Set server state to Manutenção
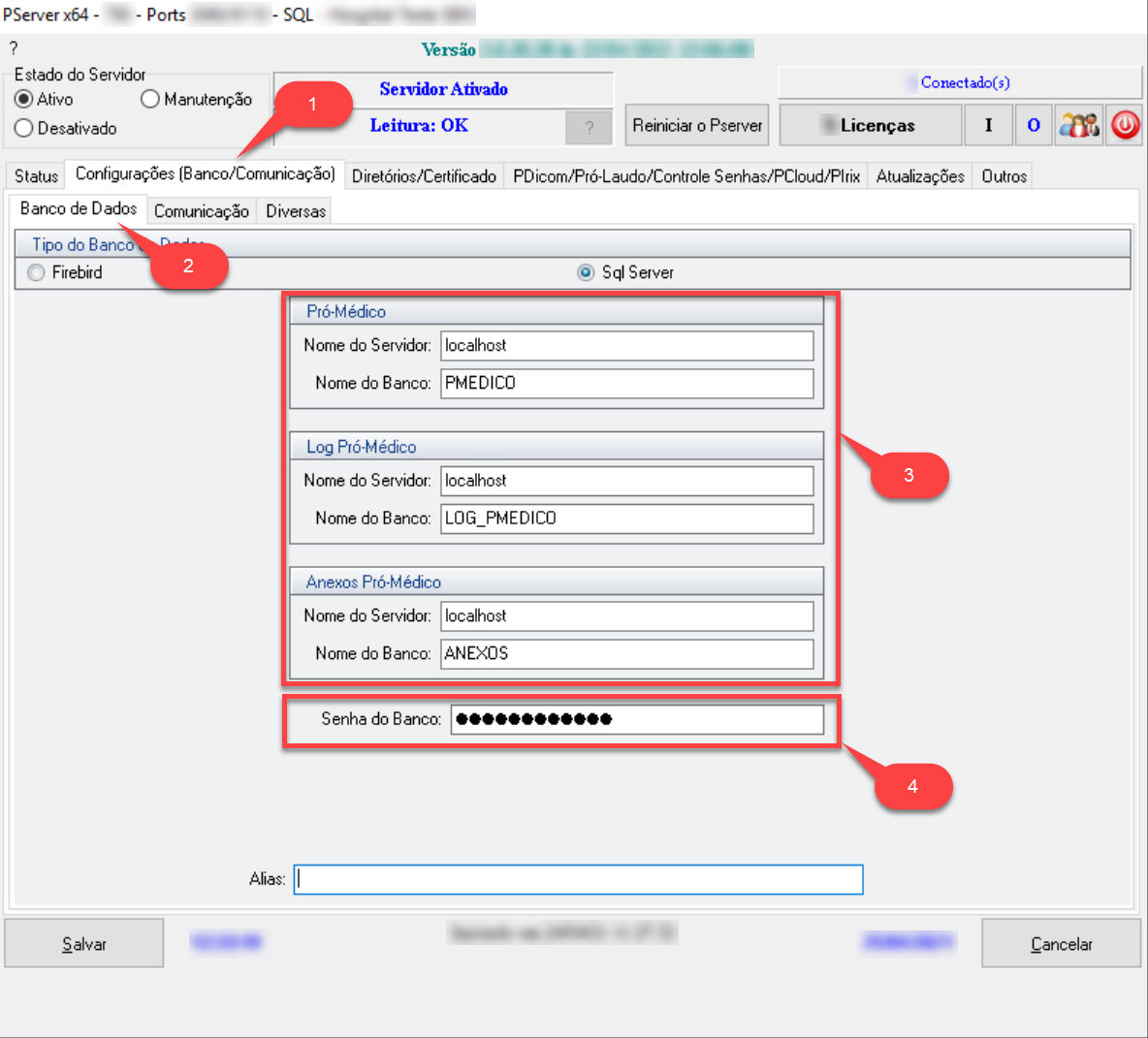Viewport: 1148px width, 1038px height. (x=150, y=99)
